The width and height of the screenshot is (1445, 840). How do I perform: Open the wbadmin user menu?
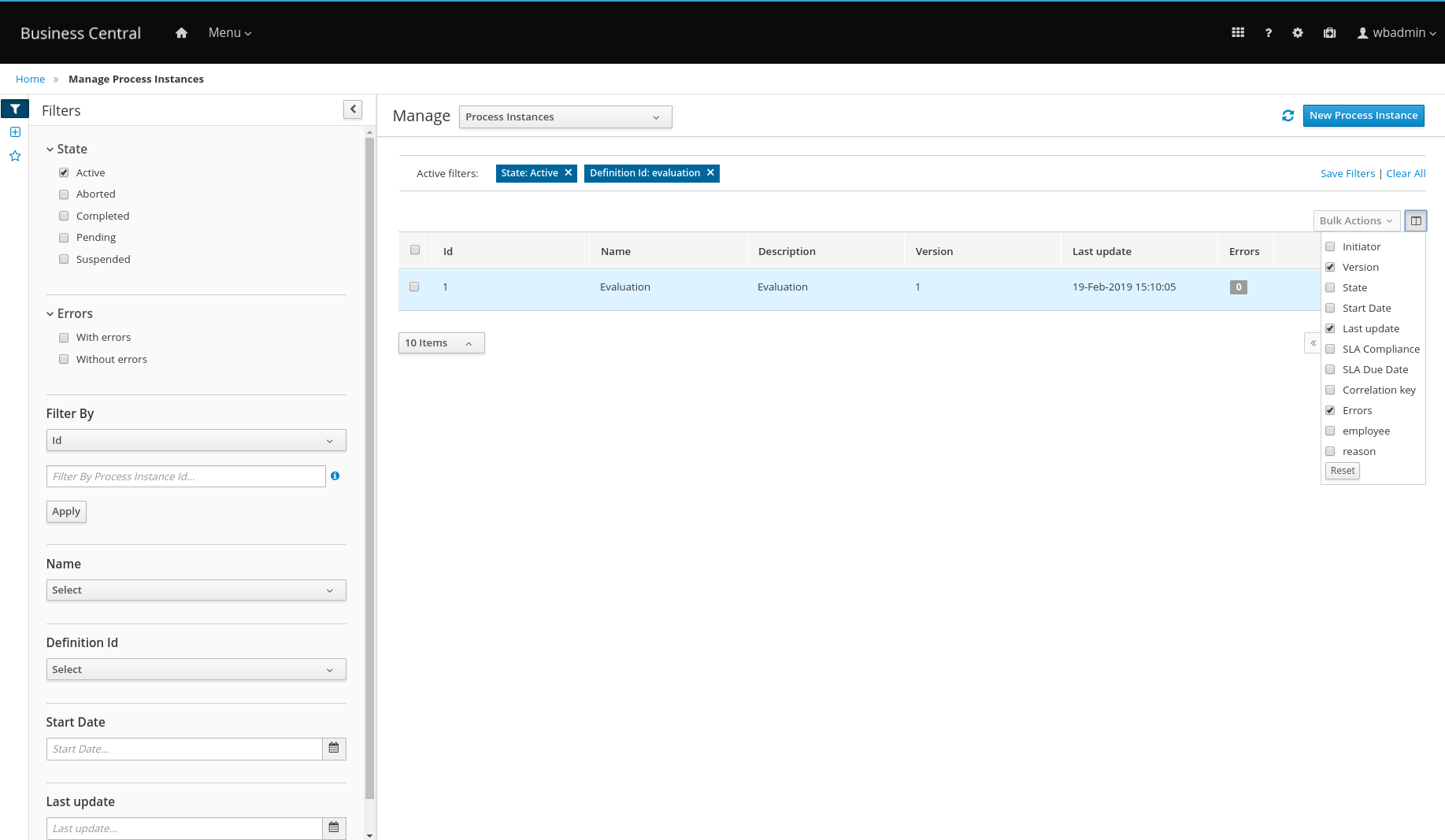tap(1396, 33)
